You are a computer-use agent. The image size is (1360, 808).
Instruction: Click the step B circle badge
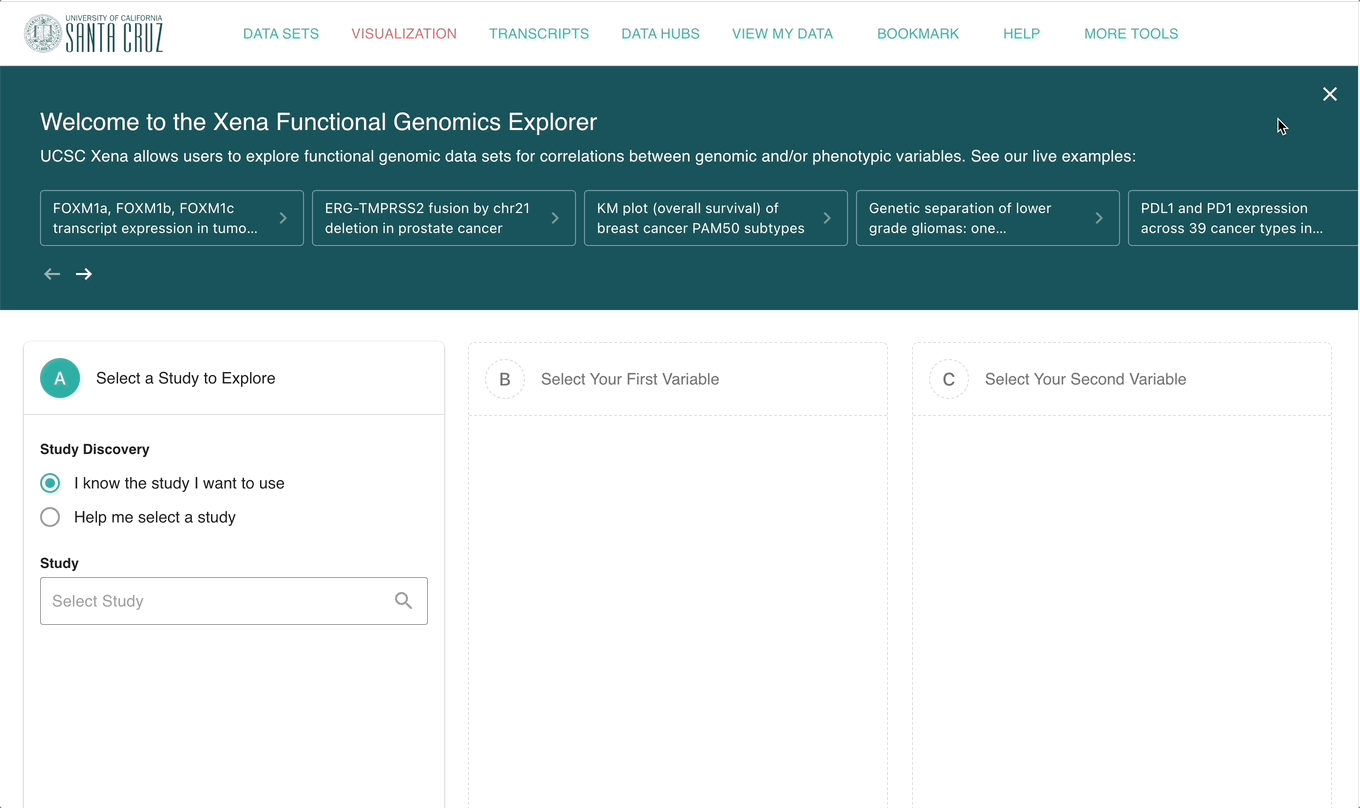pyautogui.click(x=505, y=379)
